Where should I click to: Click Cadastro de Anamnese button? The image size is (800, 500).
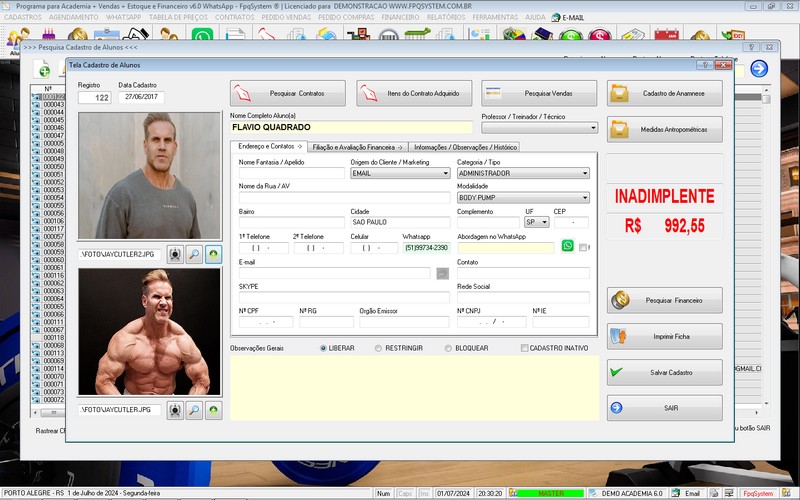[x=665, y=93]
